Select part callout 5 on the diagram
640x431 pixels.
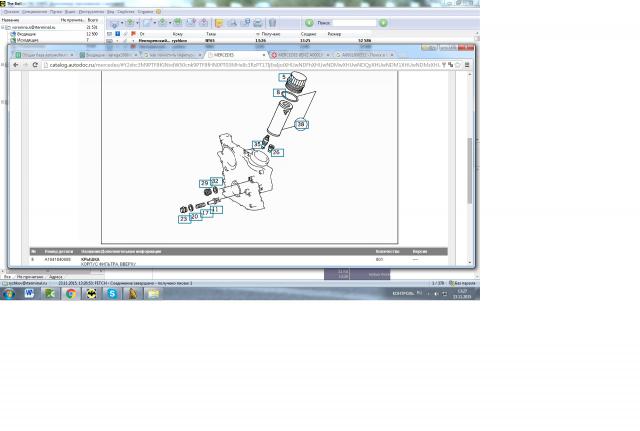click(x=283, y=77)
